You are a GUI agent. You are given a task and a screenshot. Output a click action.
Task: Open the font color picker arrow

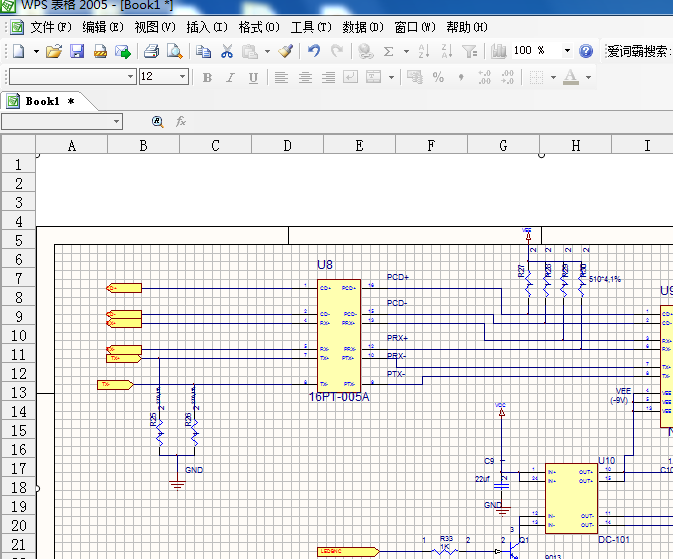point(588,77)
